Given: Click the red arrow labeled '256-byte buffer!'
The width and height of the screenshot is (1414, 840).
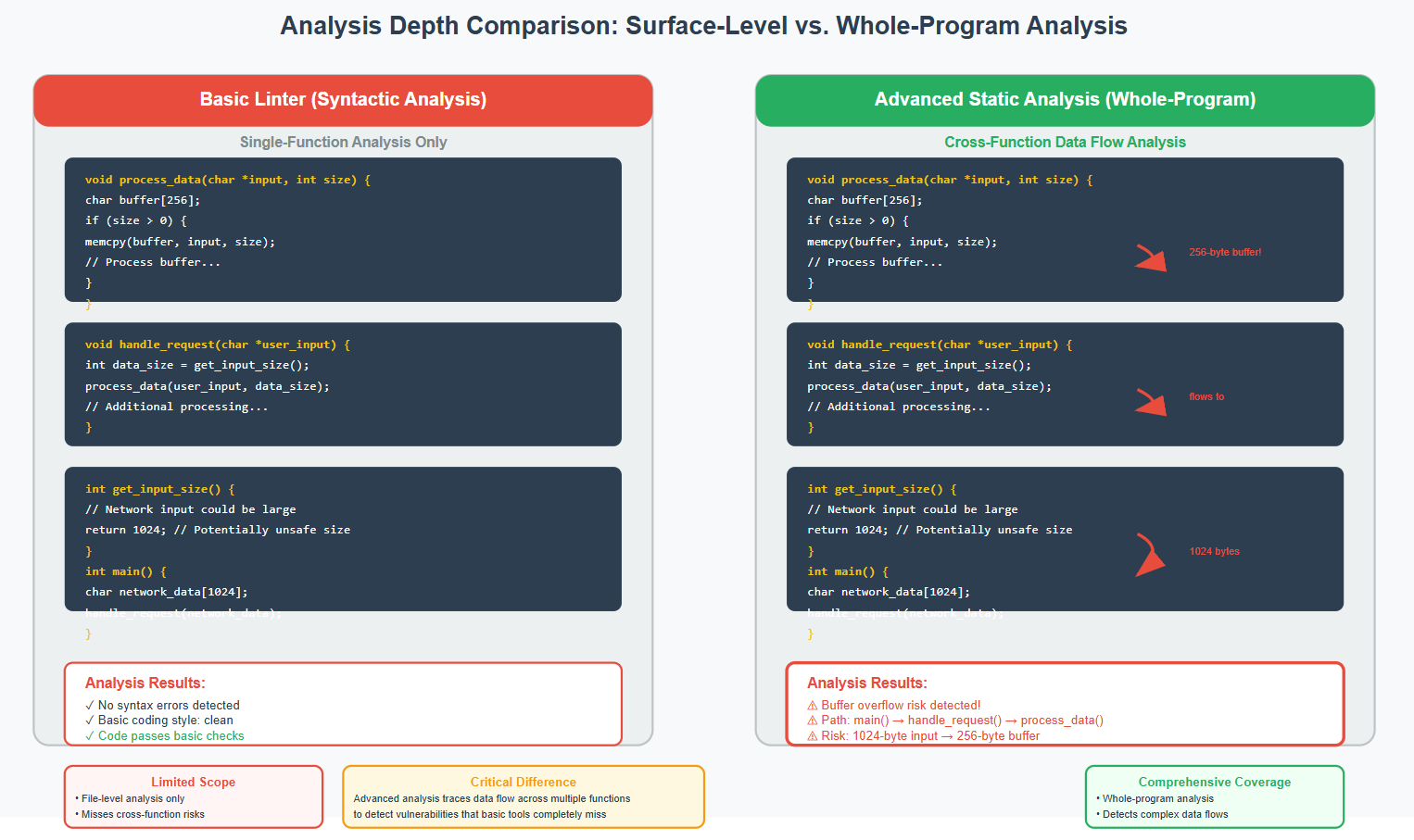Looking at the screenshot, I should click(x=1152, y=257).
